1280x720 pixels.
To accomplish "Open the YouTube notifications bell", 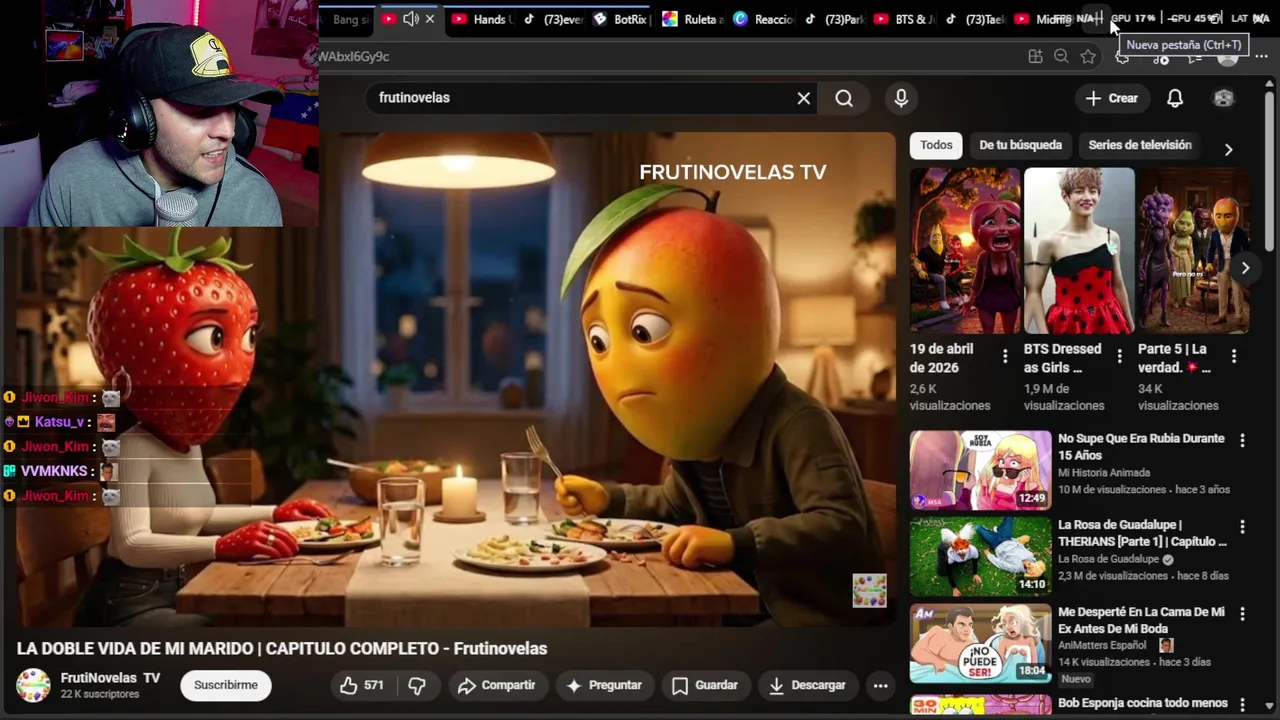I will 1175,98.
